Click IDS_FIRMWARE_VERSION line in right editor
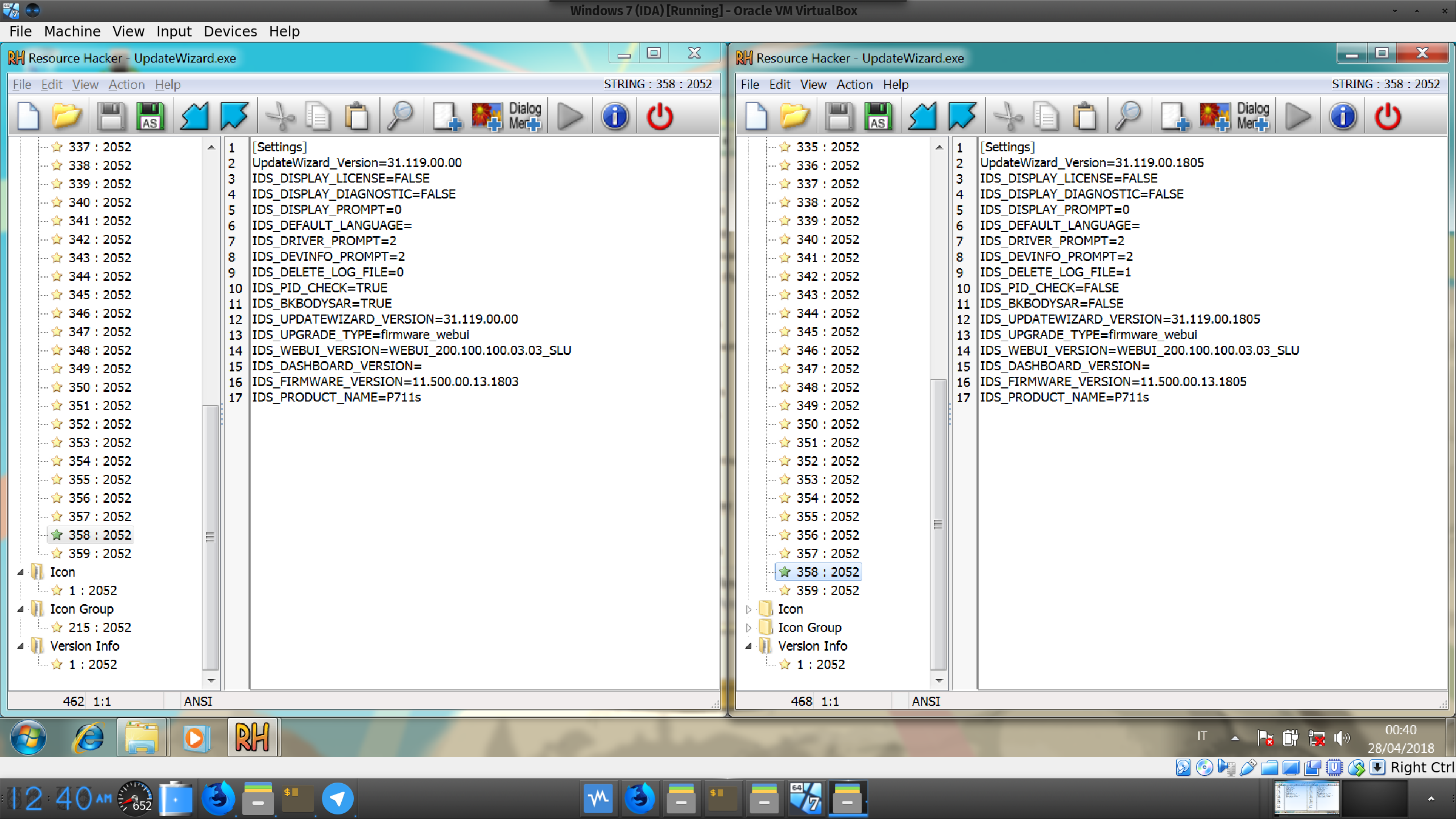The height and width of the screenshot is (819, 1456). tap(1113, 382)
